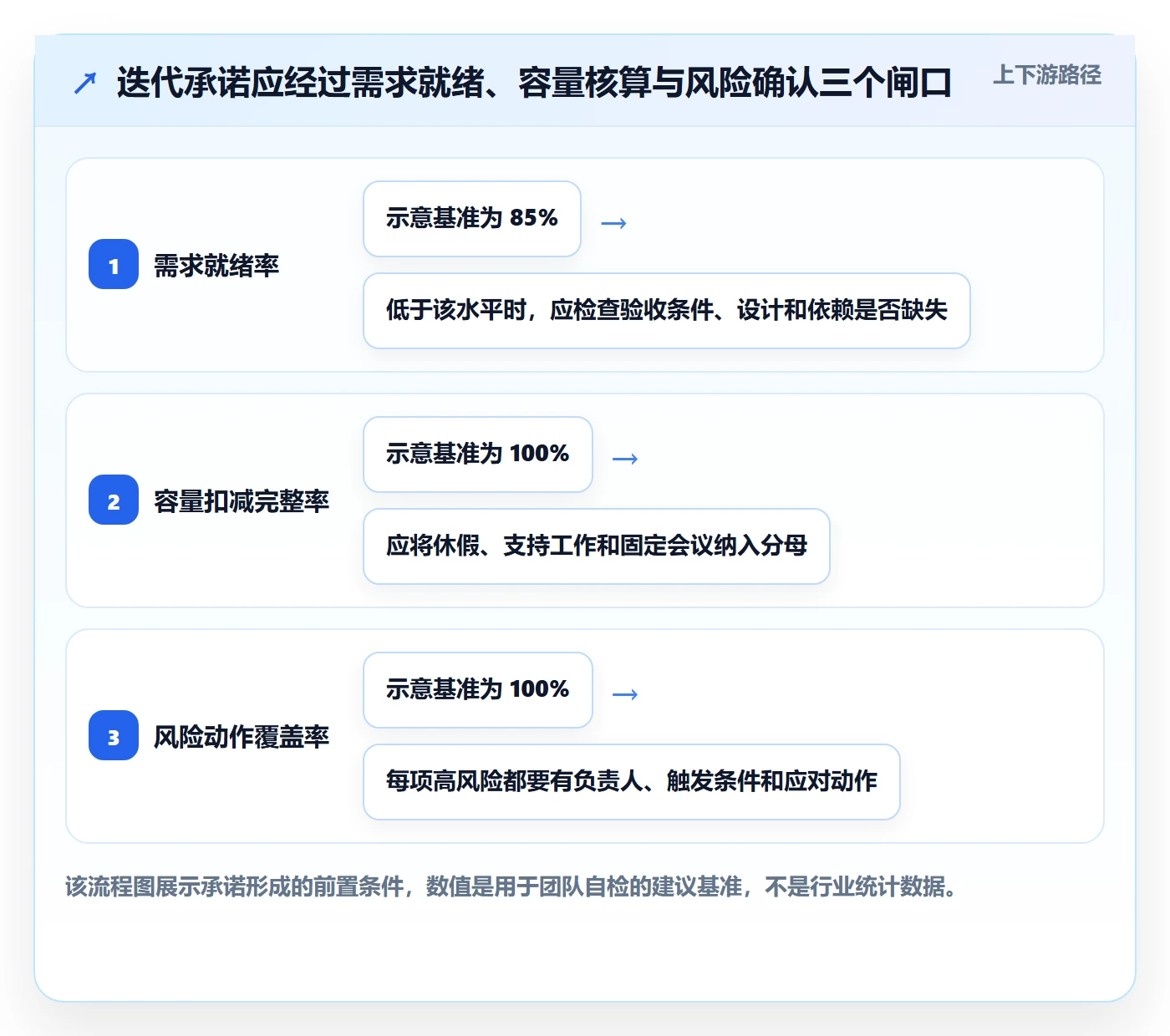Click the 需求就绪率 label

[x=216, y=266]
